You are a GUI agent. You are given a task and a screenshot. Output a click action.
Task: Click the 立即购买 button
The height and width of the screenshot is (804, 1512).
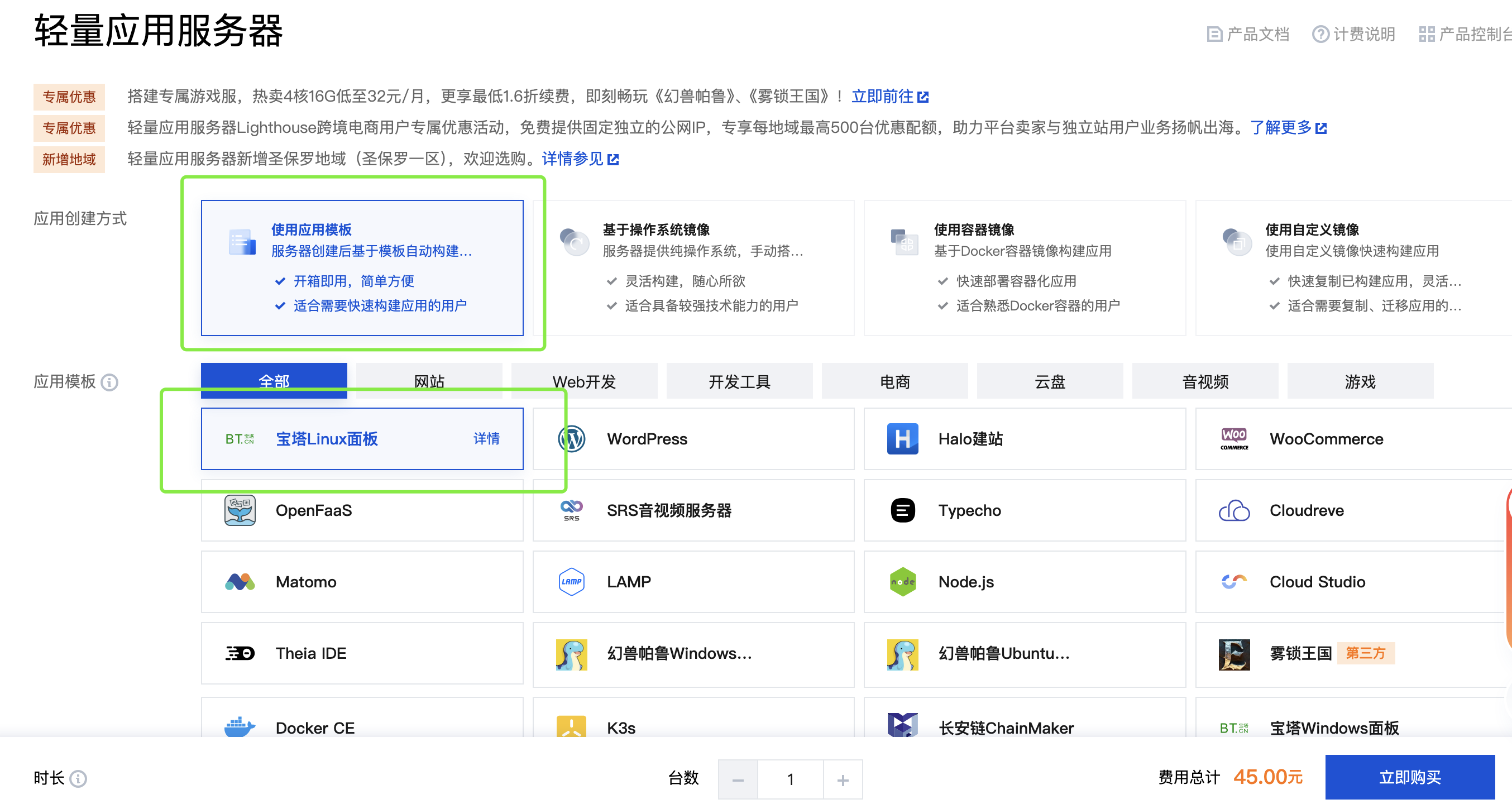pyautogui.click(x=1409, y=777)
